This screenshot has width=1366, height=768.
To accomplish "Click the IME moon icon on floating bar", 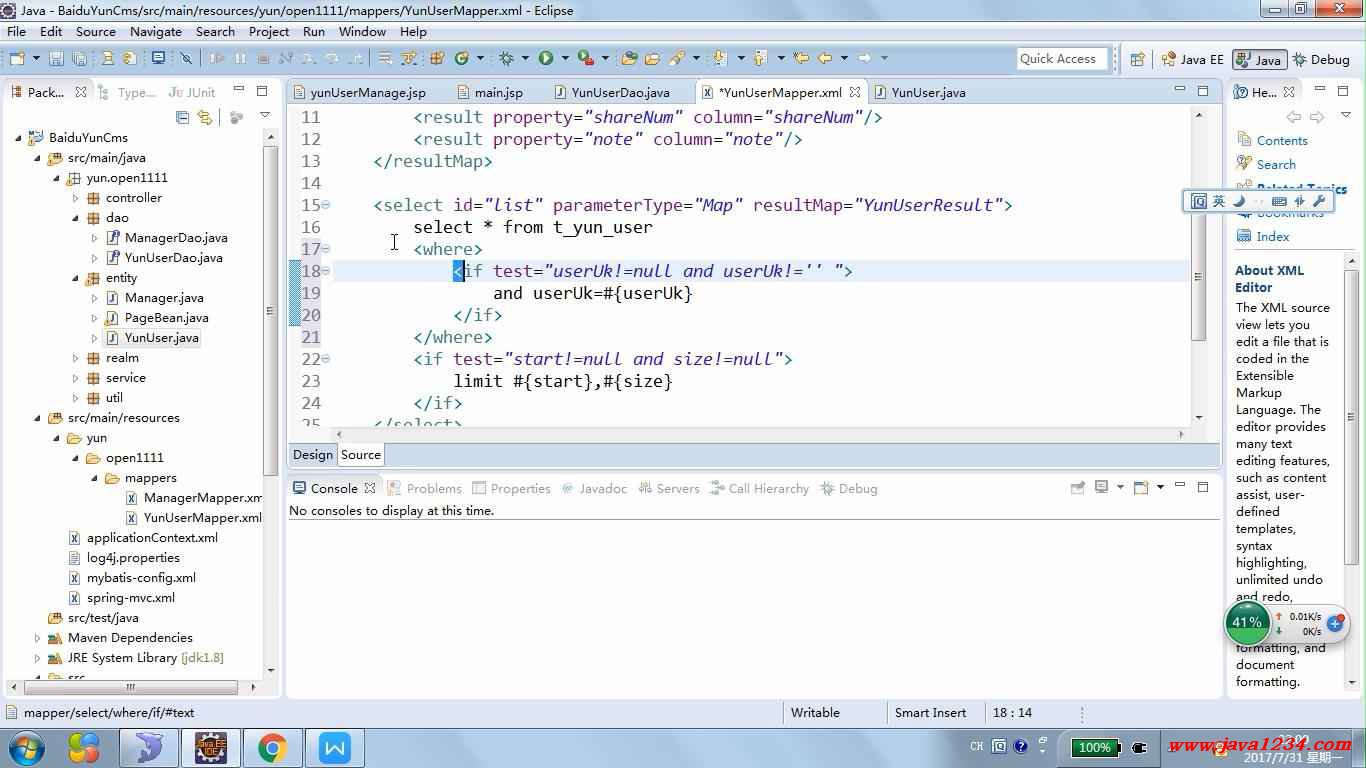I will (1238, 201).
